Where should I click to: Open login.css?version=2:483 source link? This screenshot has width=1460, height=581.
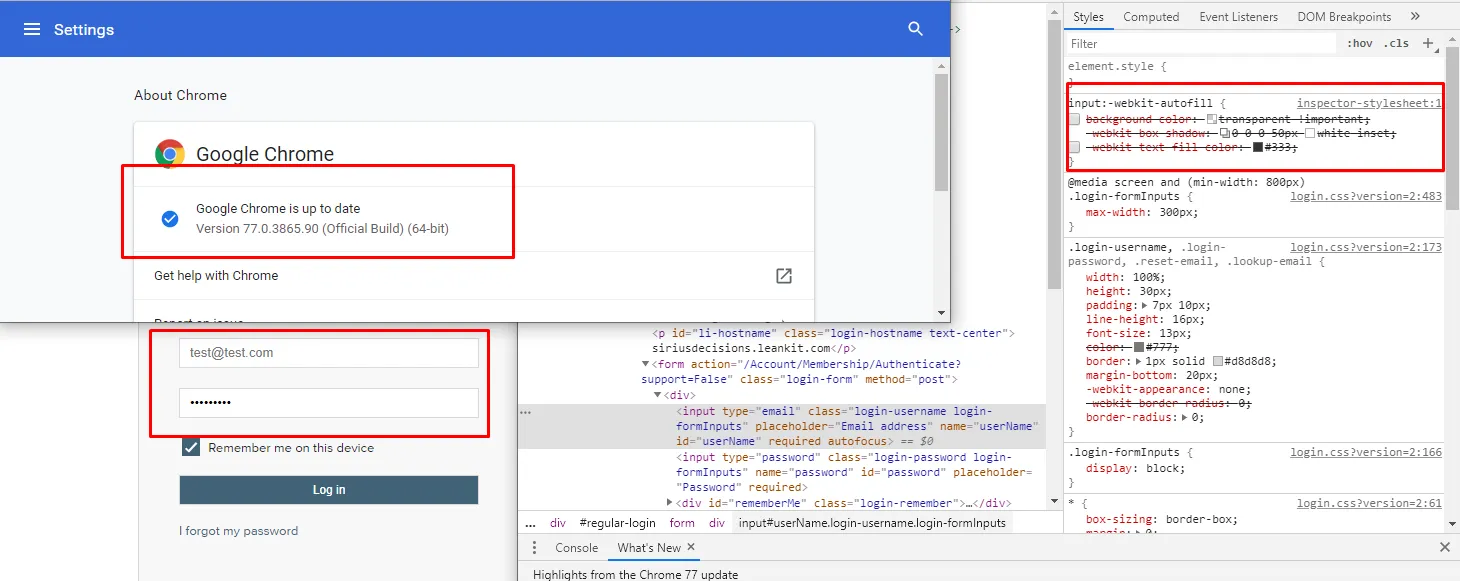tap(1366, 196)
